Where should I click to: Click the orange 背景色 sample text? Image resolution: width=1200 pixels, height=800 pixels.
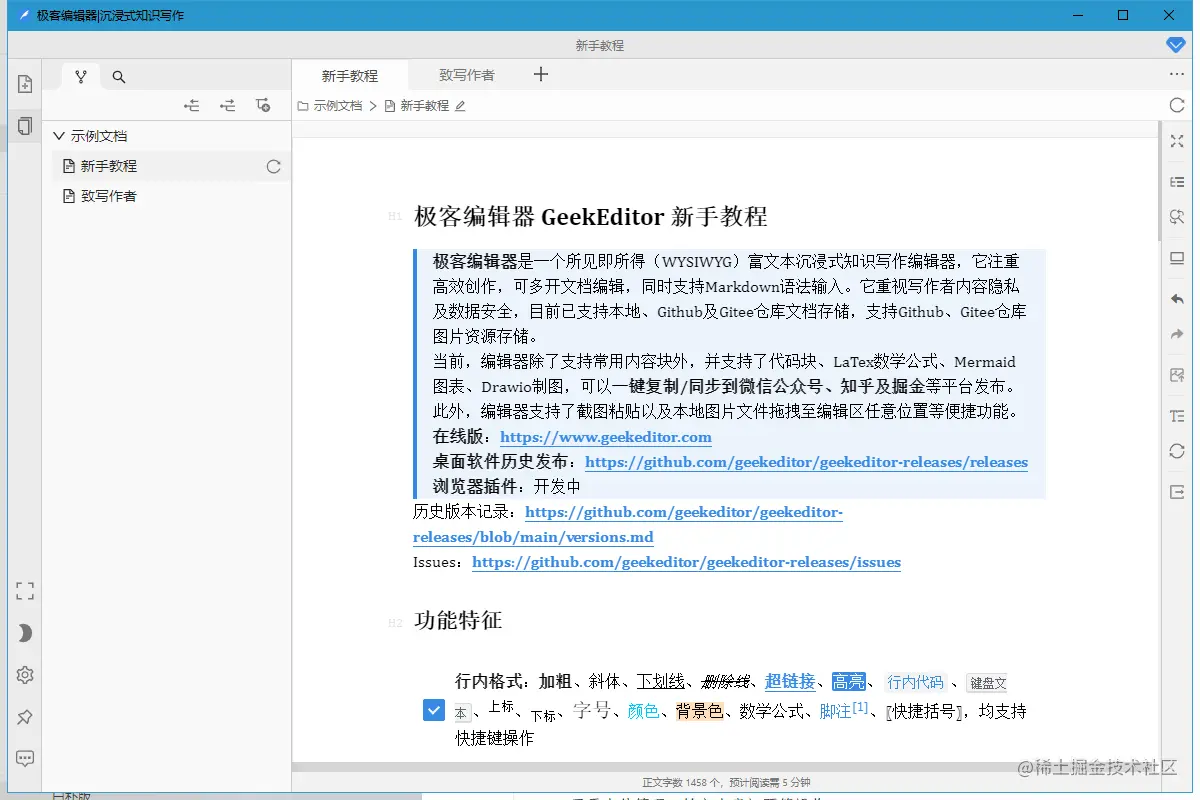[699, 711]
